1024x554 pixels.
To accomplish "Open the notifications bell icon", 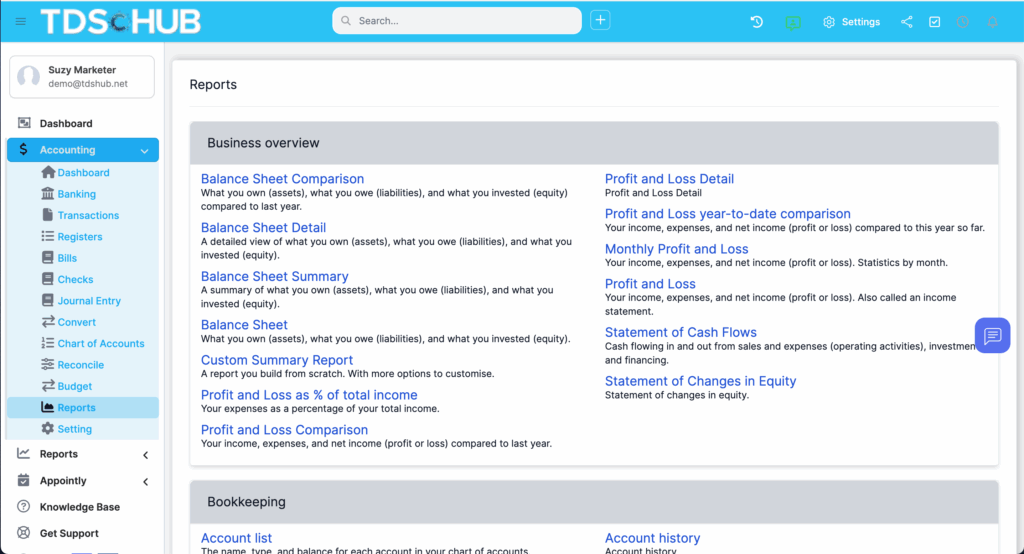I will (x=992, y=21).
